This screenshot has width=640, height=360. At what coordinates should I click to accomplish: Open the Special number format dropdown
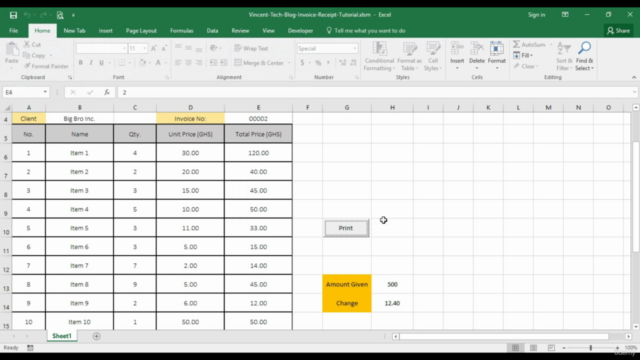[x=354, y=49]
